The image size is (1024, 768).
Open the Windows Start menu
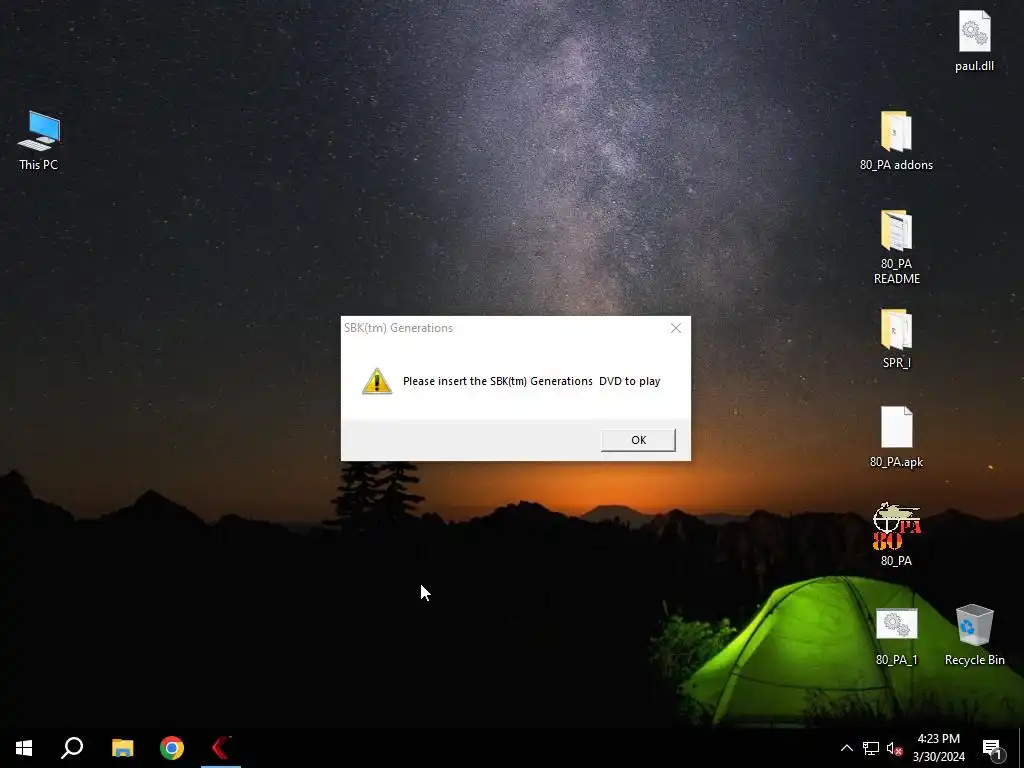tap(24, 748)
